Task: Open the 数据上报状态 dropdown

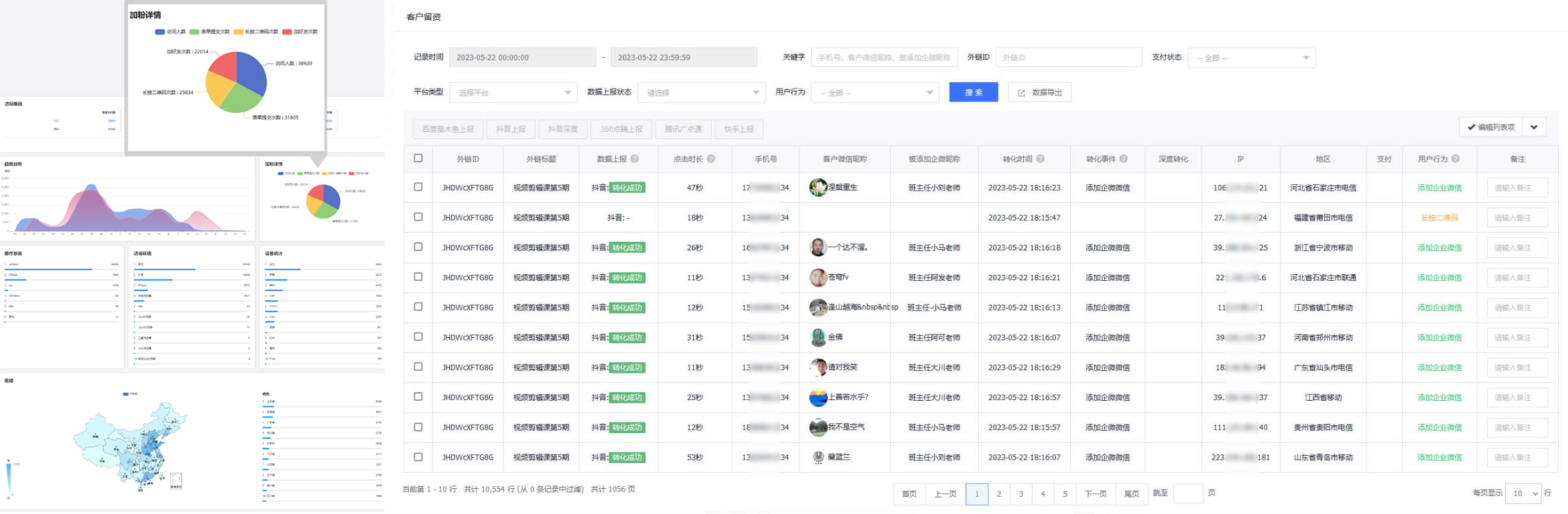Action: (x=701, y=93)
